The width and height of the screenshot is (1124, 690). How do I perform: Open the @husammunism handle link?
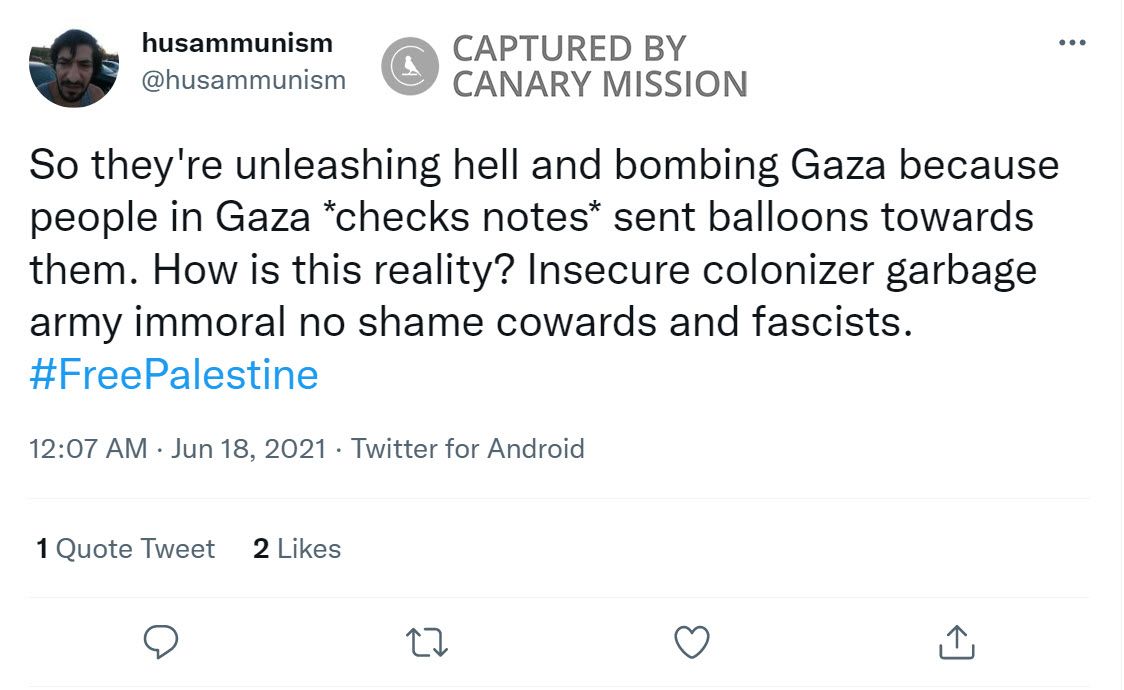point(244,80)
